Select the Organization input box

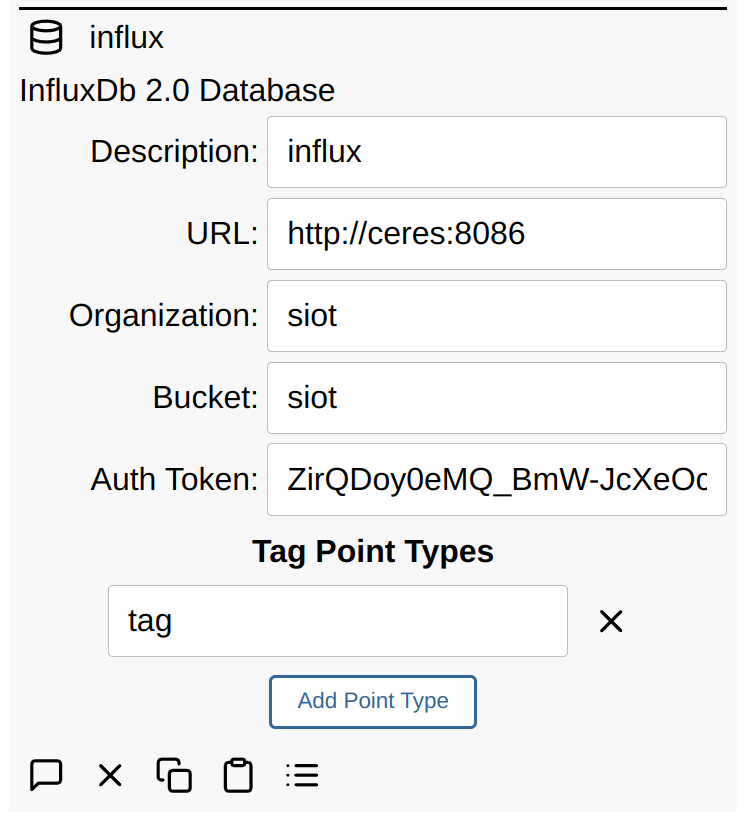pos(496,316)
